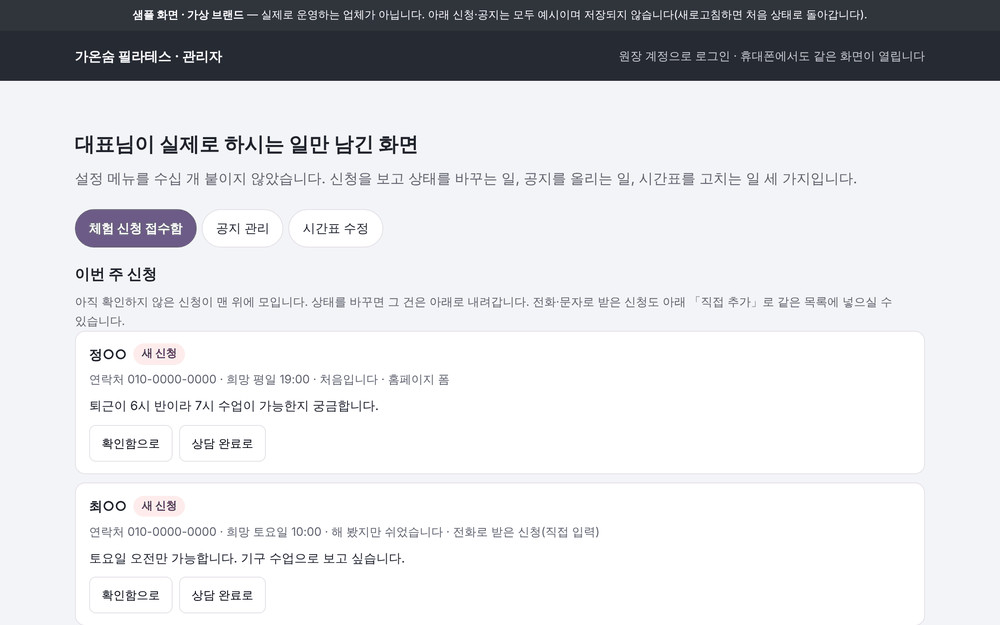Click the description starting 아직 확인하지 않은 신청이

(483, 311)
